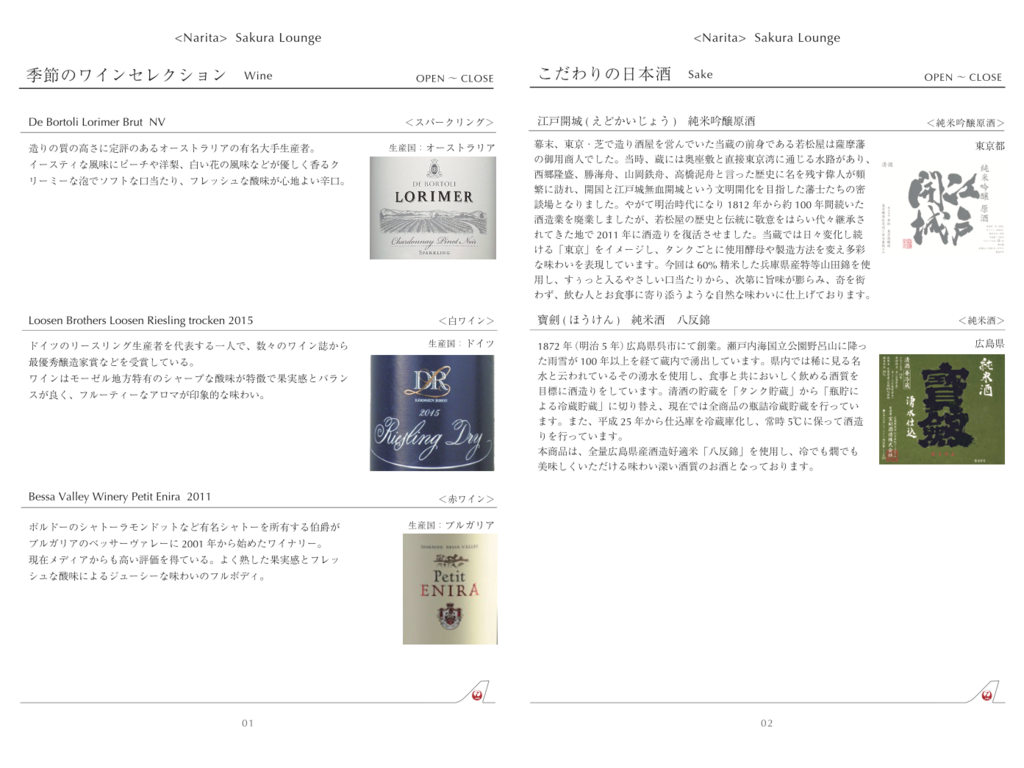
Task: Click '生産国：オーストラリア' origin text
Action: coord(441,148)
